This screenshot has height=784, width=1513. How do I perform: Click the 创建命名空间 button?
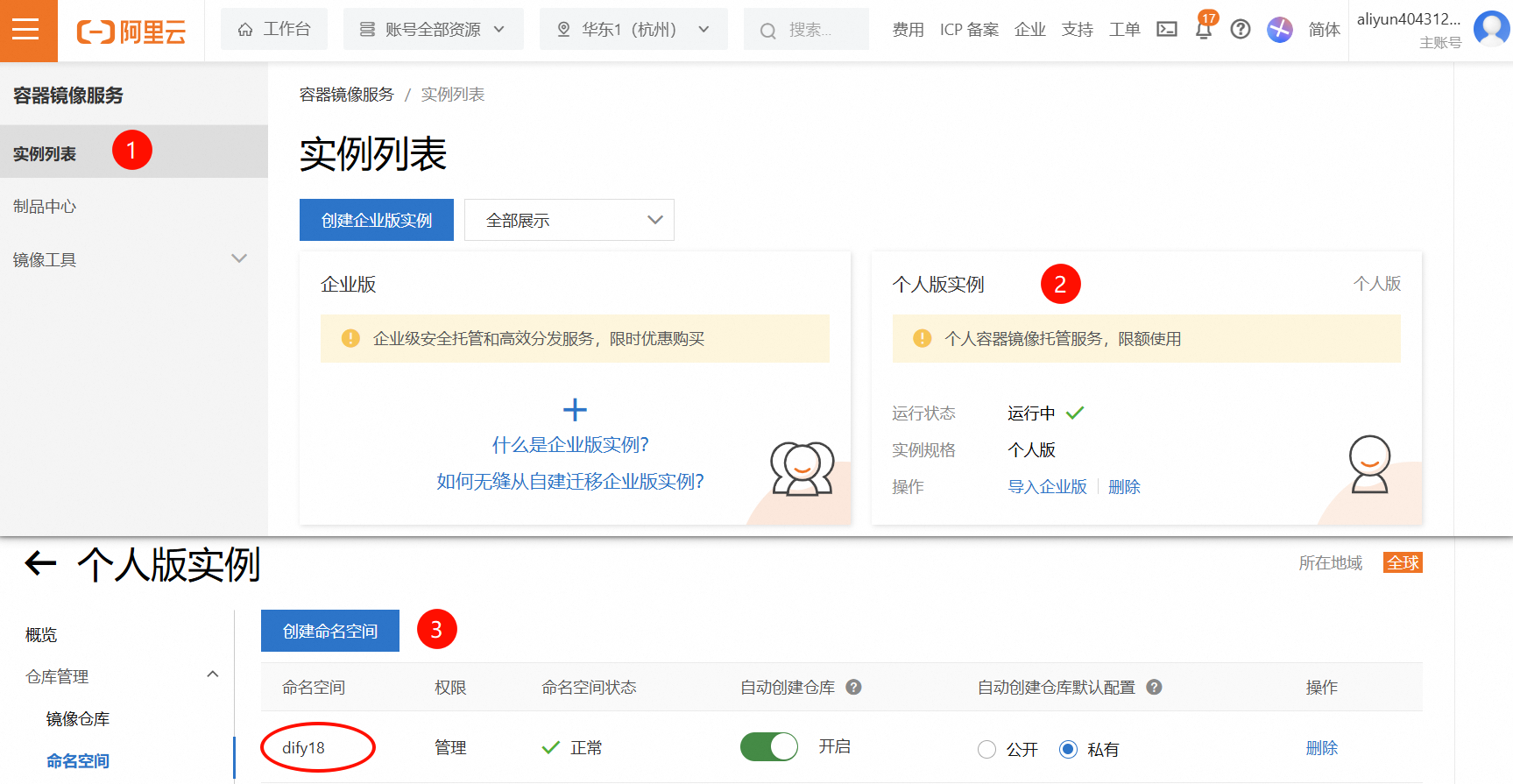(x=330, y=631)
